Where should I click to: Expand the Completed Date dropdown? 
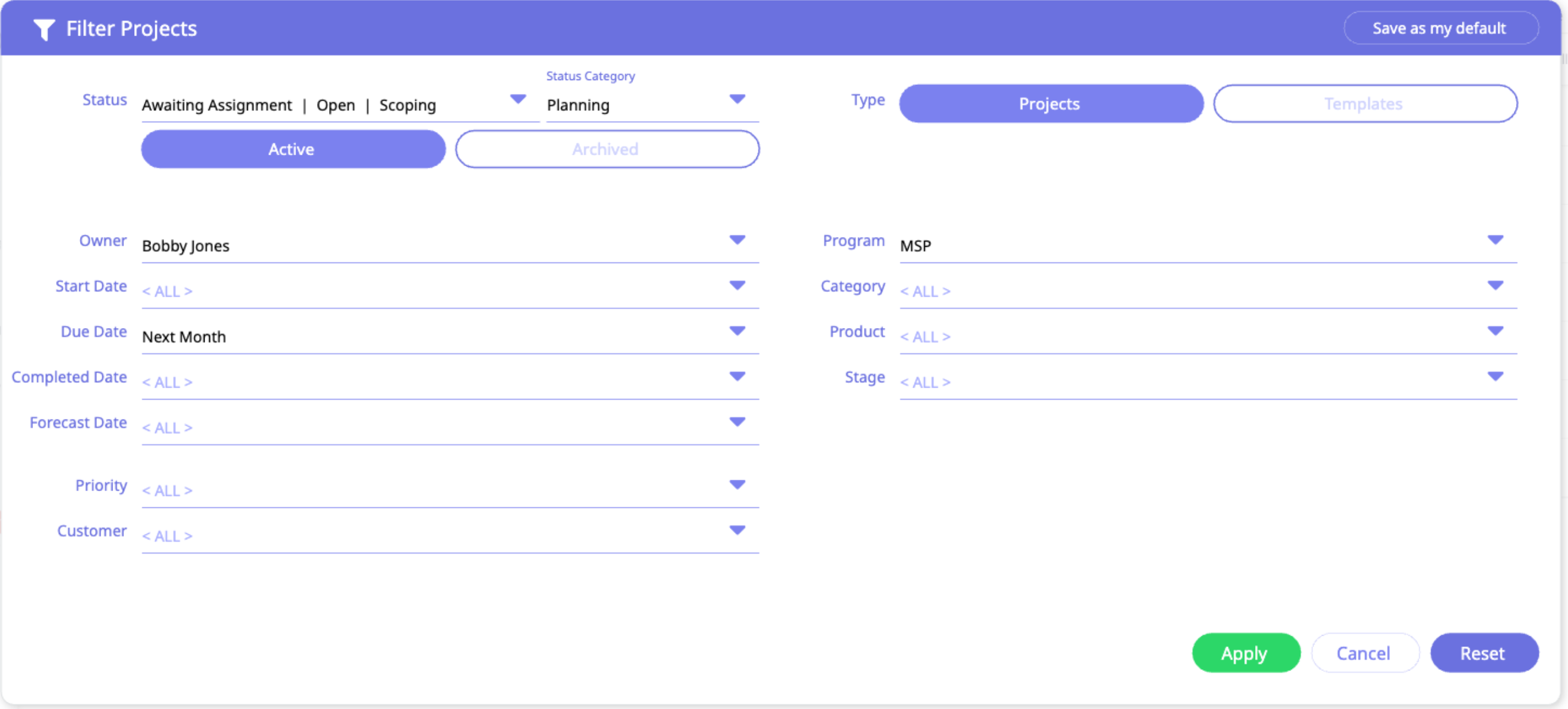(736, 376)
